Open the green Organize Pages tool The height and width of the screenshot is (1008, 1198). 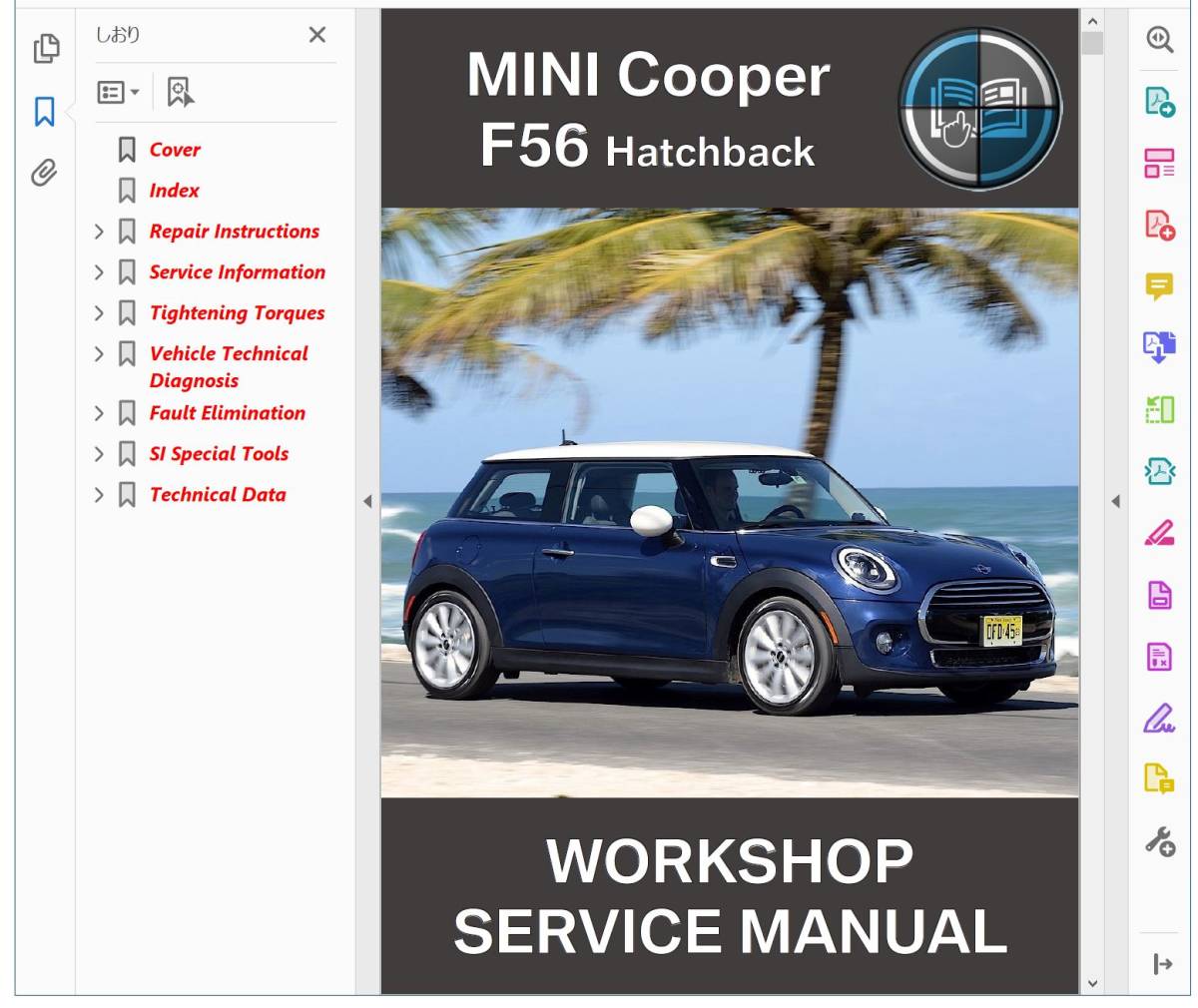(x=1159, y=409)
